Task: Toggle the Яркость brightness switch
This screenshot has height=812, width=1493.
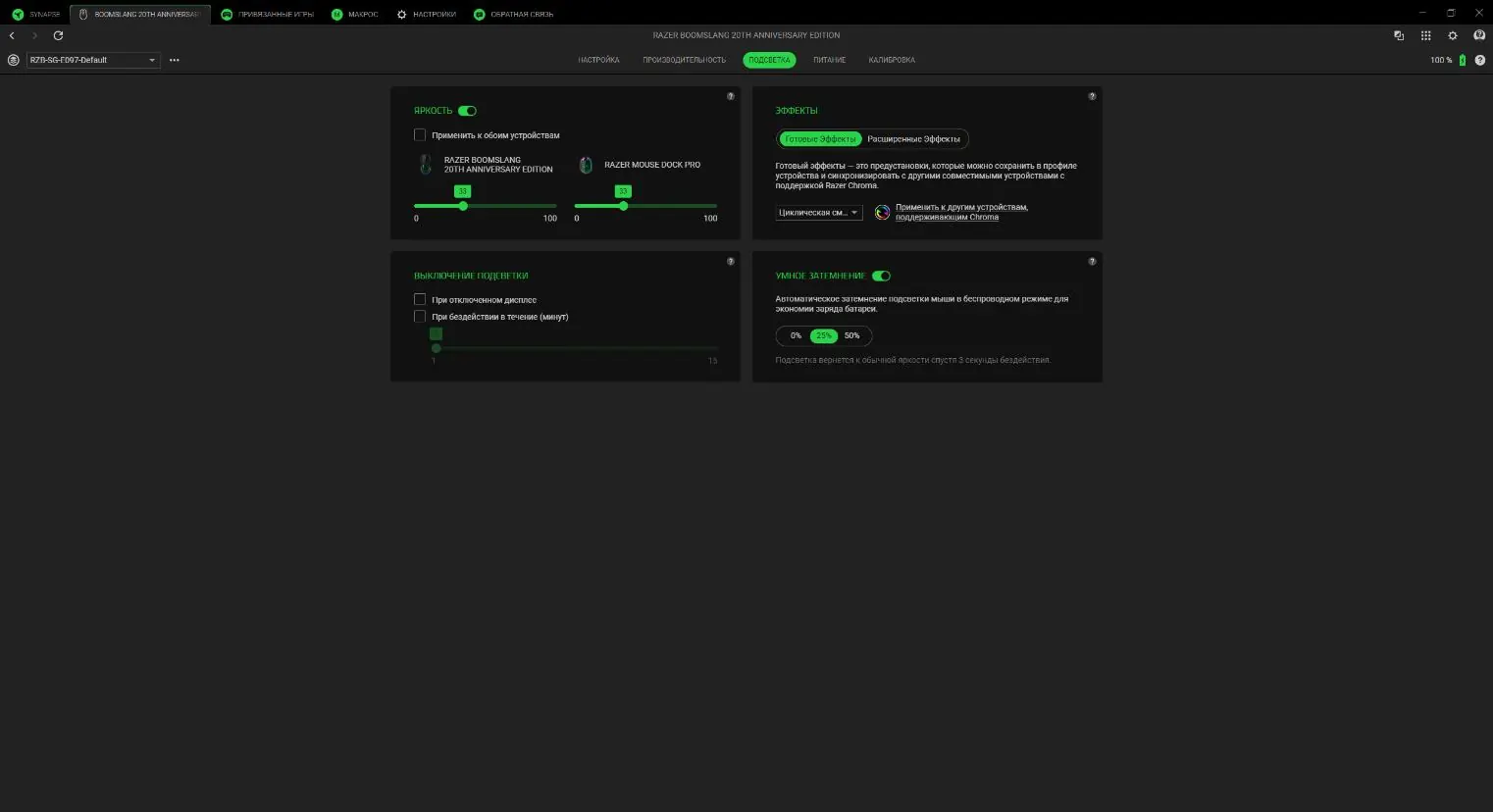Action: (467, 111)
